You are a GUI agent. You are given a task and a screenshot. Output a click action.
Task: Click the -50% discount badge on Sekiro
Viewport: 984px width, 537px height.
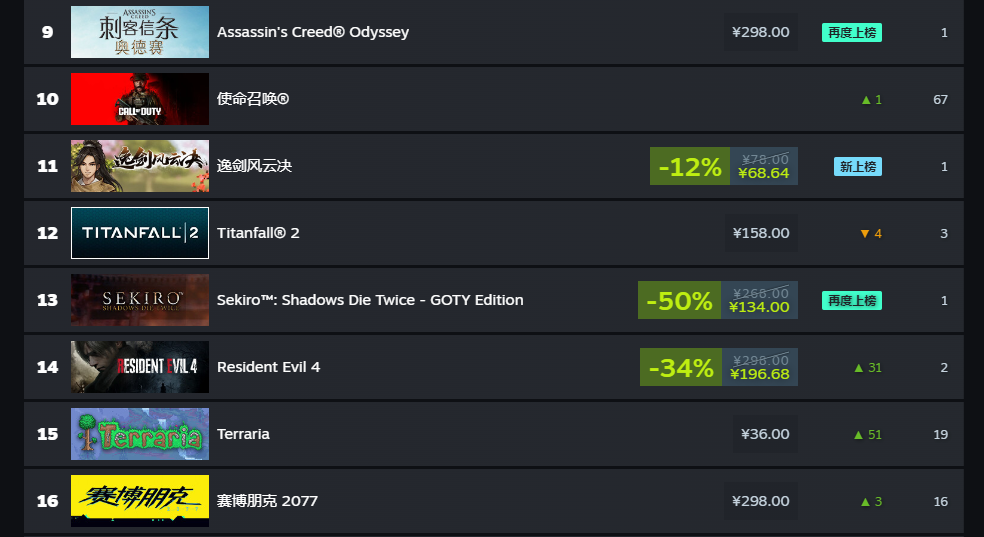pyautogui.click(x=680, y=300)
